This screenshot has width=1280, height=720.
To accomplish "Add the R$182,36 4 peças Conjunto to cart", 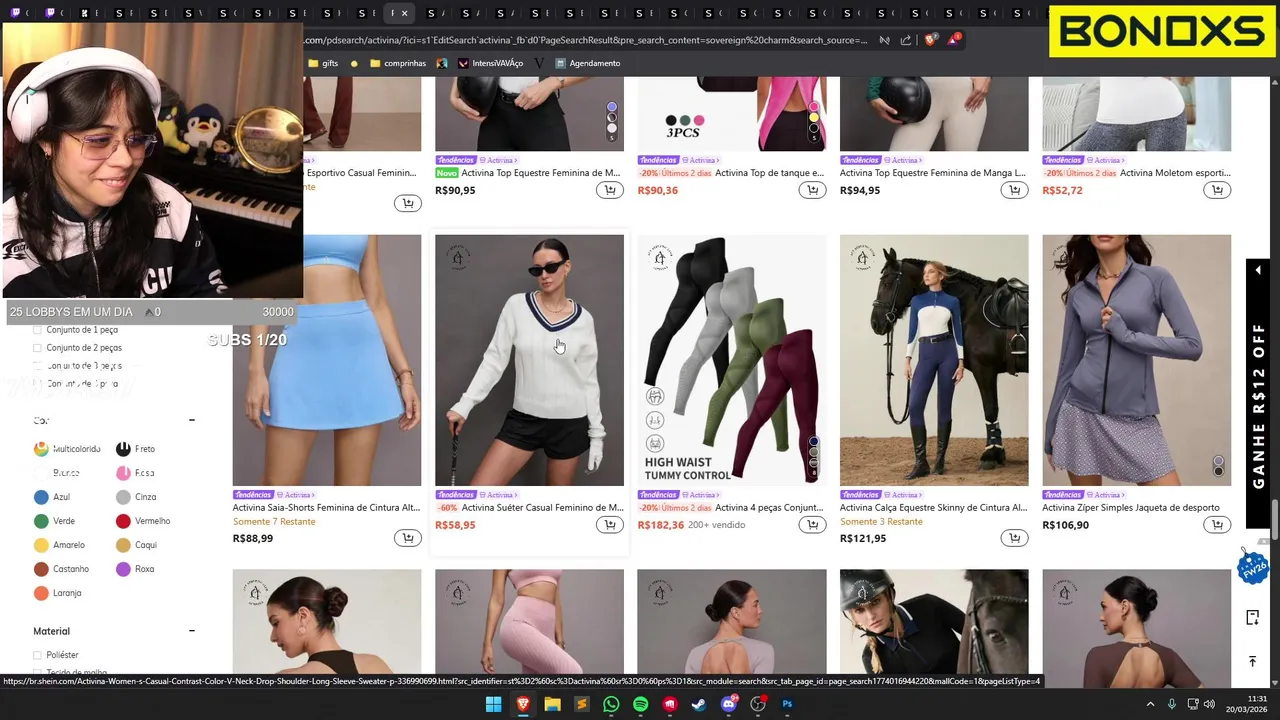I will click(x=812, y=525).
